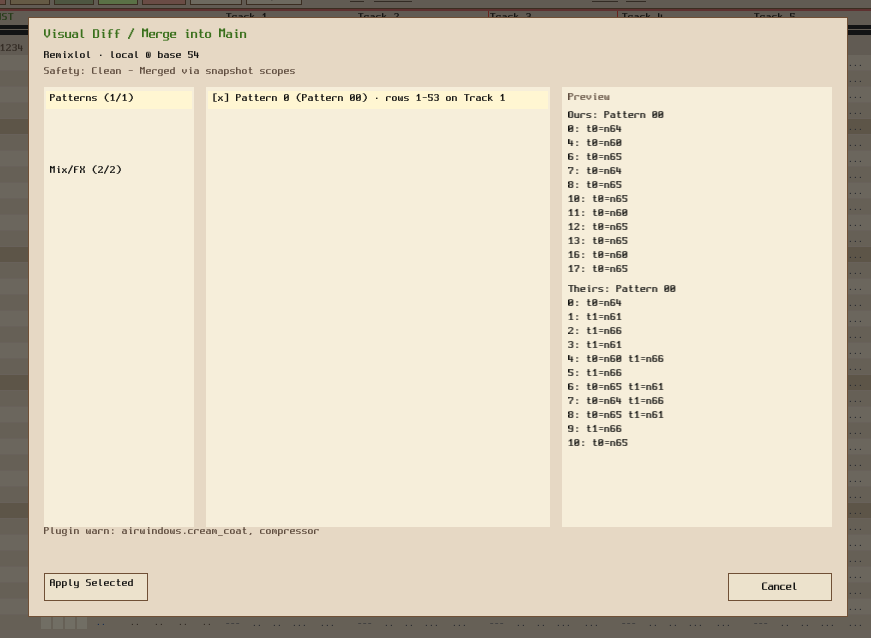Select the Patterns (1/1) category
This screenshot has height=638, width=871.
click(x=119, y=98)
